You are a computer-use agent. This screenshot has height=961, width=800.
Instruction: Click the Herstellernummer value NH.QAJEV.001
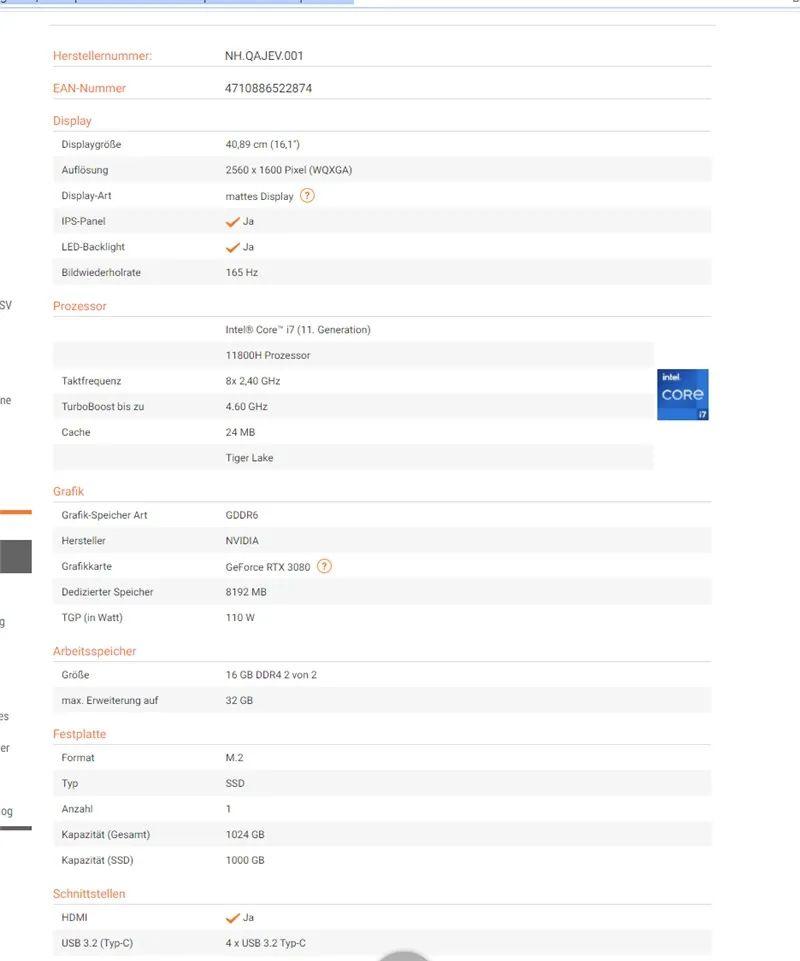click(264, 56)
